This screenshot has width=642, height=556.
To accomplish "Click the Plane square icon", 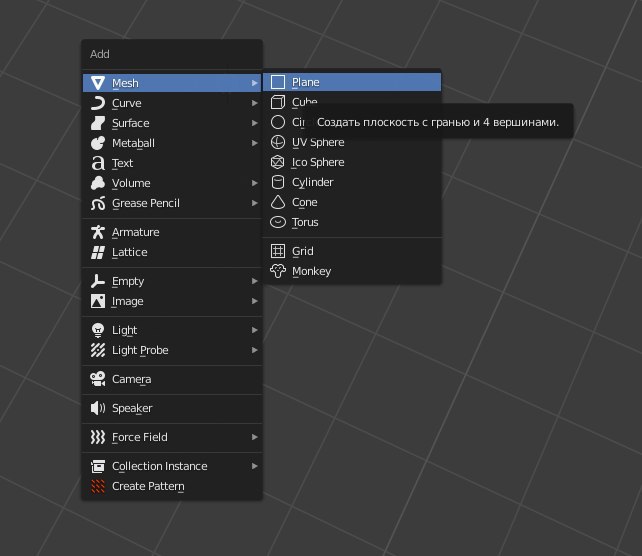I will pos(278,82).
